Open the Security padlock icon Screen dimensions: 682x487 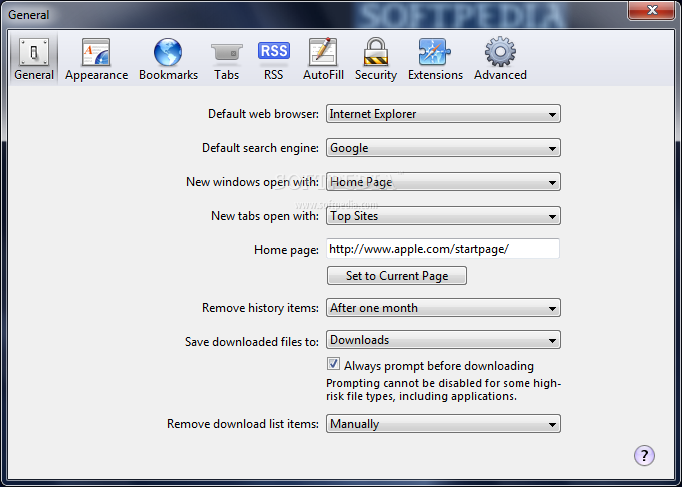[375, 52]
